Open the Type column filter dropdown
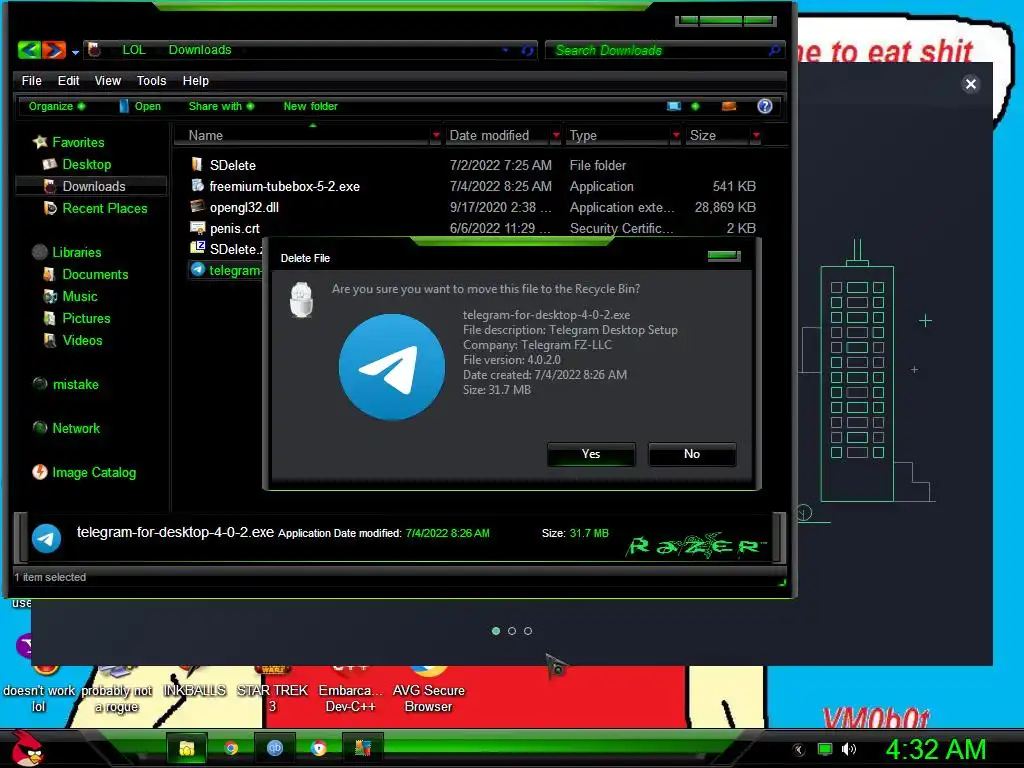This screenshot has height=768, width=1024. pos(676,135)
